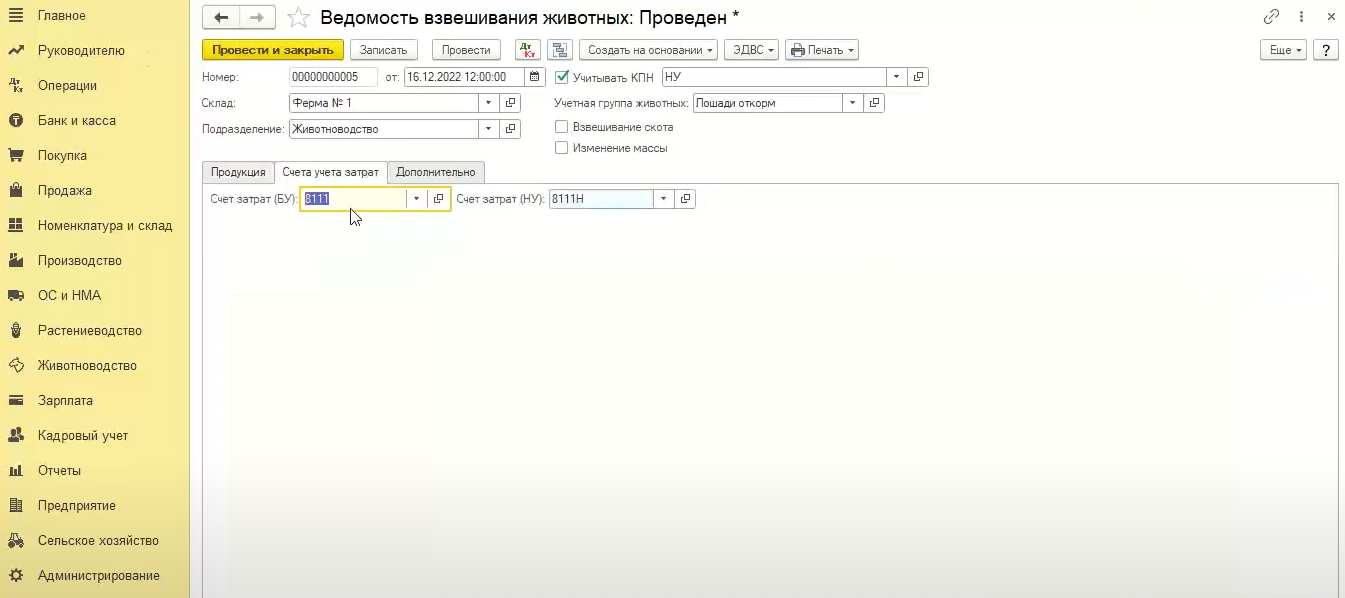
Task: Click the back navigation arrow
Action: point(221,17)
